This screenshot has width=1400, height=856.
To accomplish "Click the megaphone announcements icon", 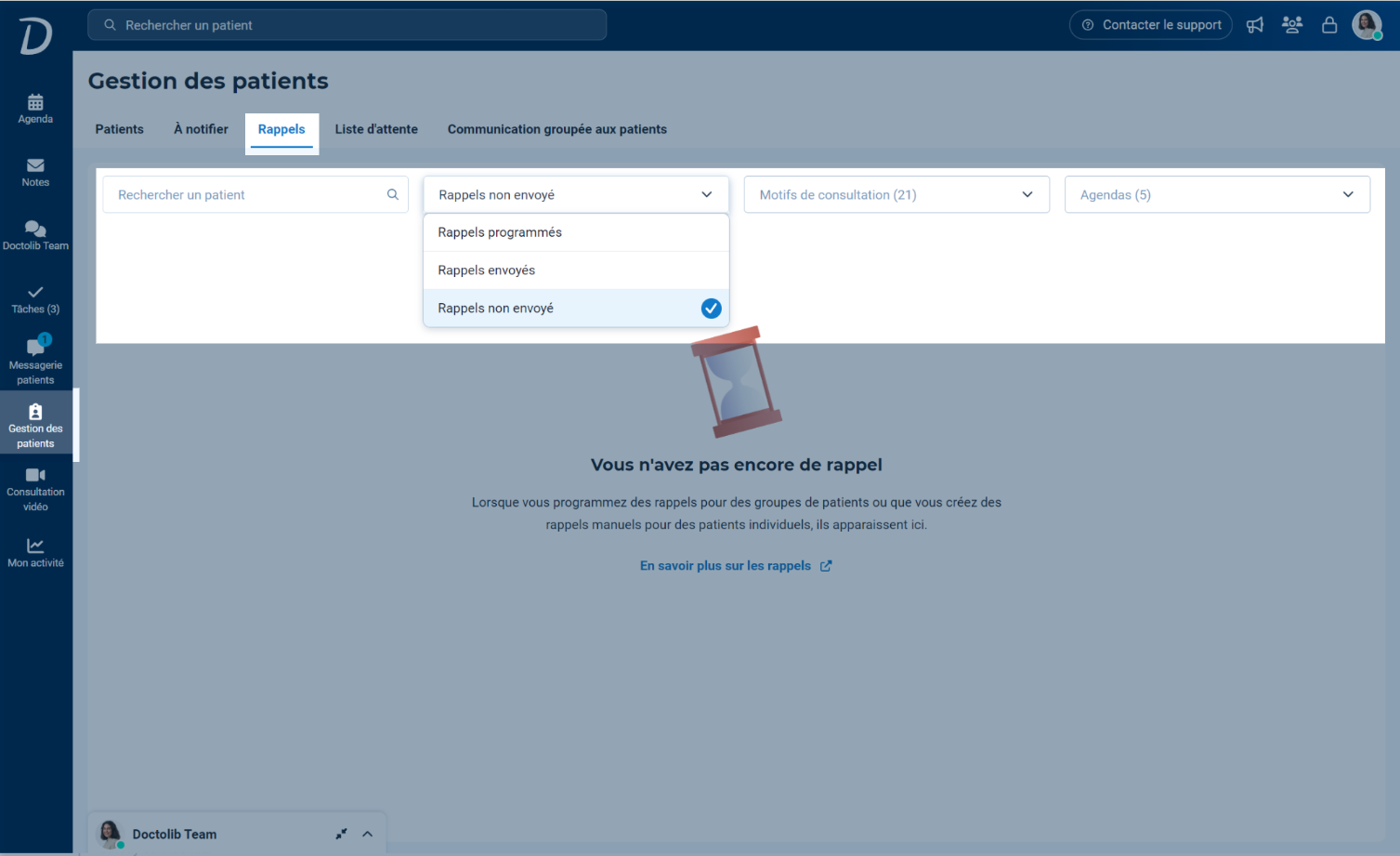I will (x=1255, y=25).
